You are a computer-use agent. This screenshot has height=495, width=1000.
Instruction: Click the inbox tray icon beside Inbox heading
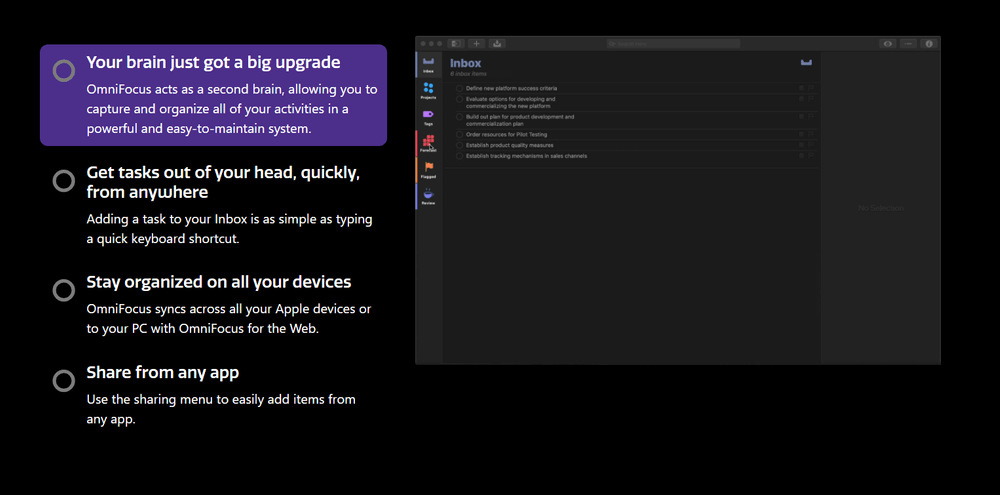click(x=806, y=62)
